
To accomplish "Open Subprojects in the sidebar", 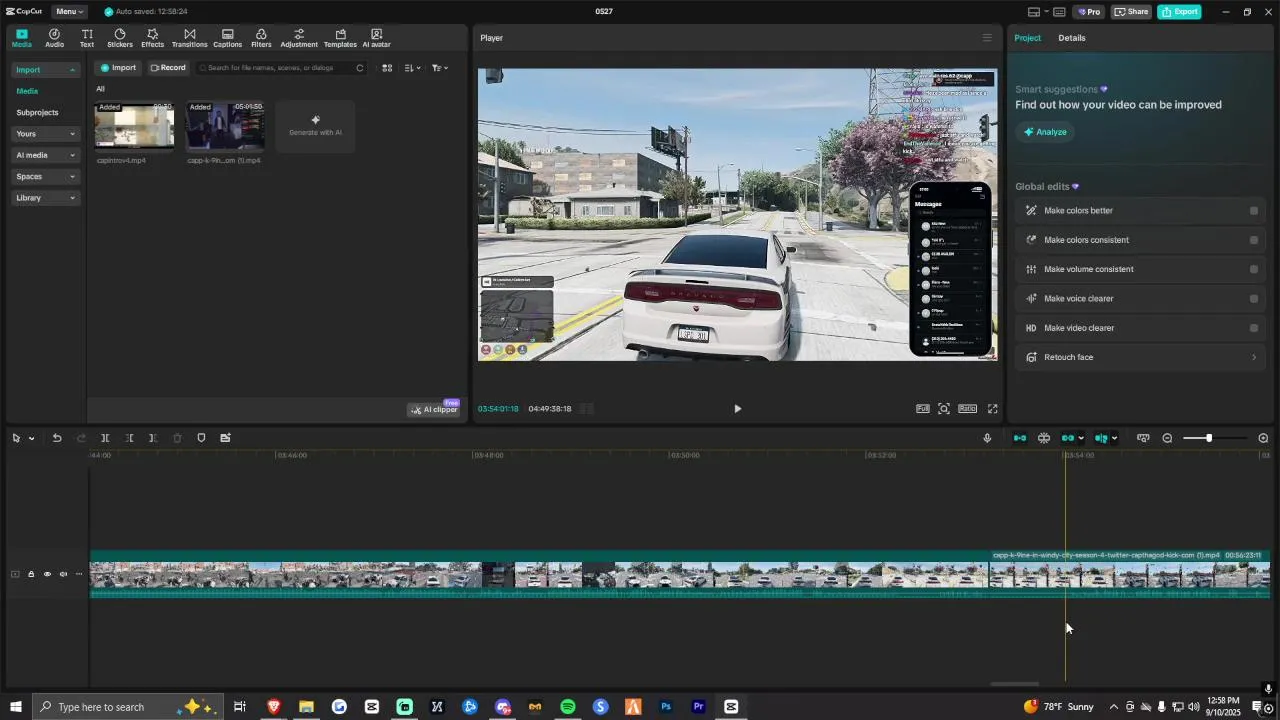I will tap(37, 113).
